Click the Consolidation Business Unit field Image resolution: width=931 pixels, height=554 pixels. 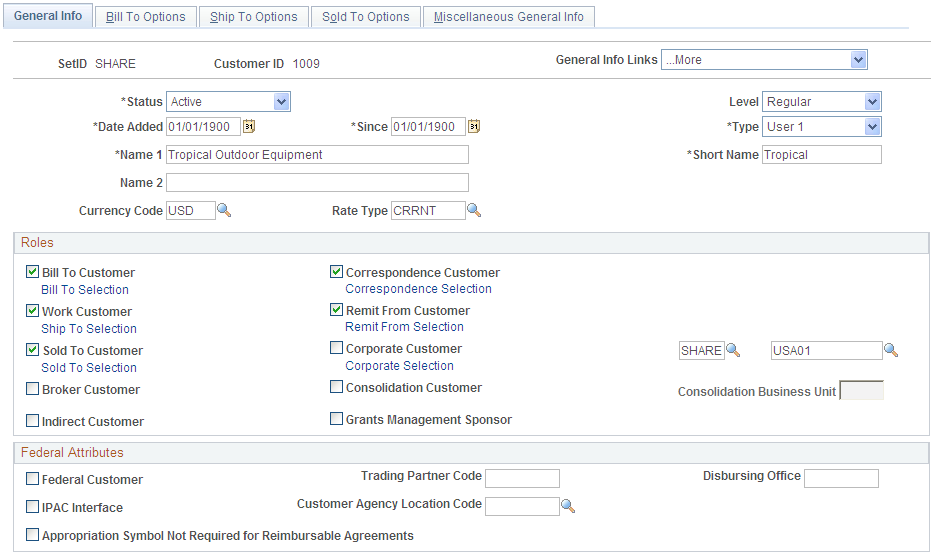tap(862, 390)
